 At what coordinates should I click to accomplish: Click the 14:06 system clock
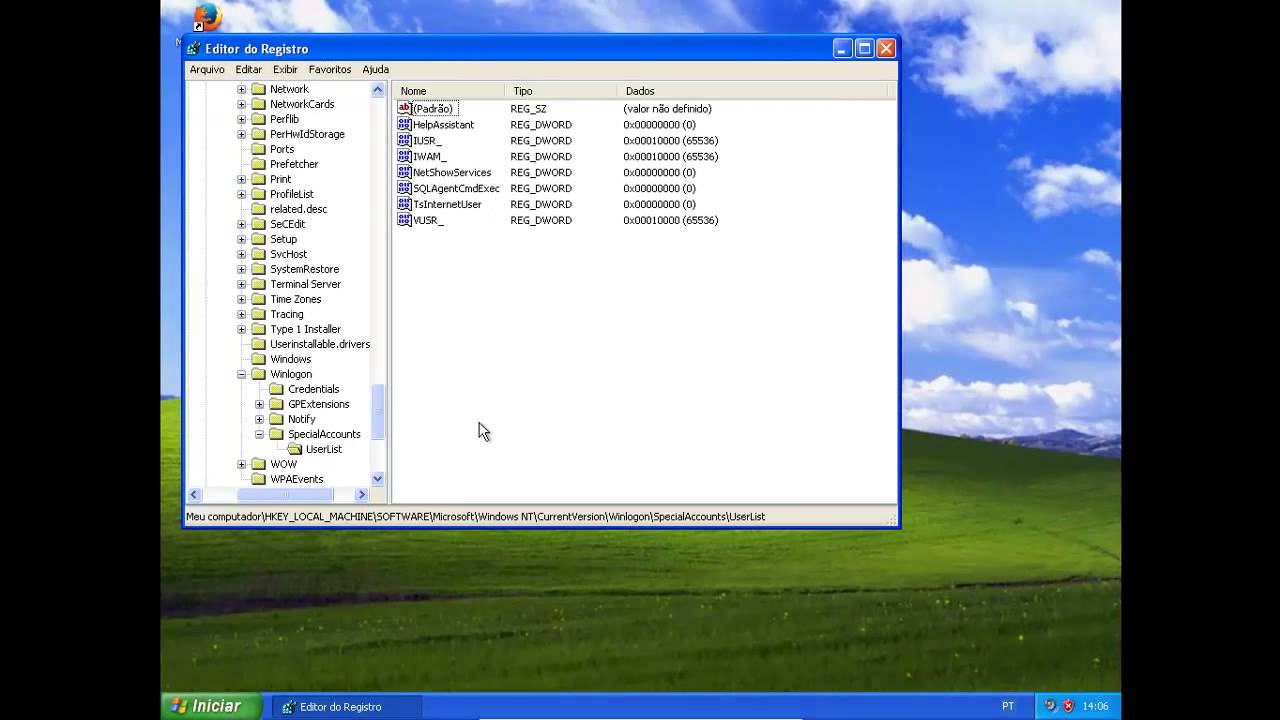[1095, 706]
